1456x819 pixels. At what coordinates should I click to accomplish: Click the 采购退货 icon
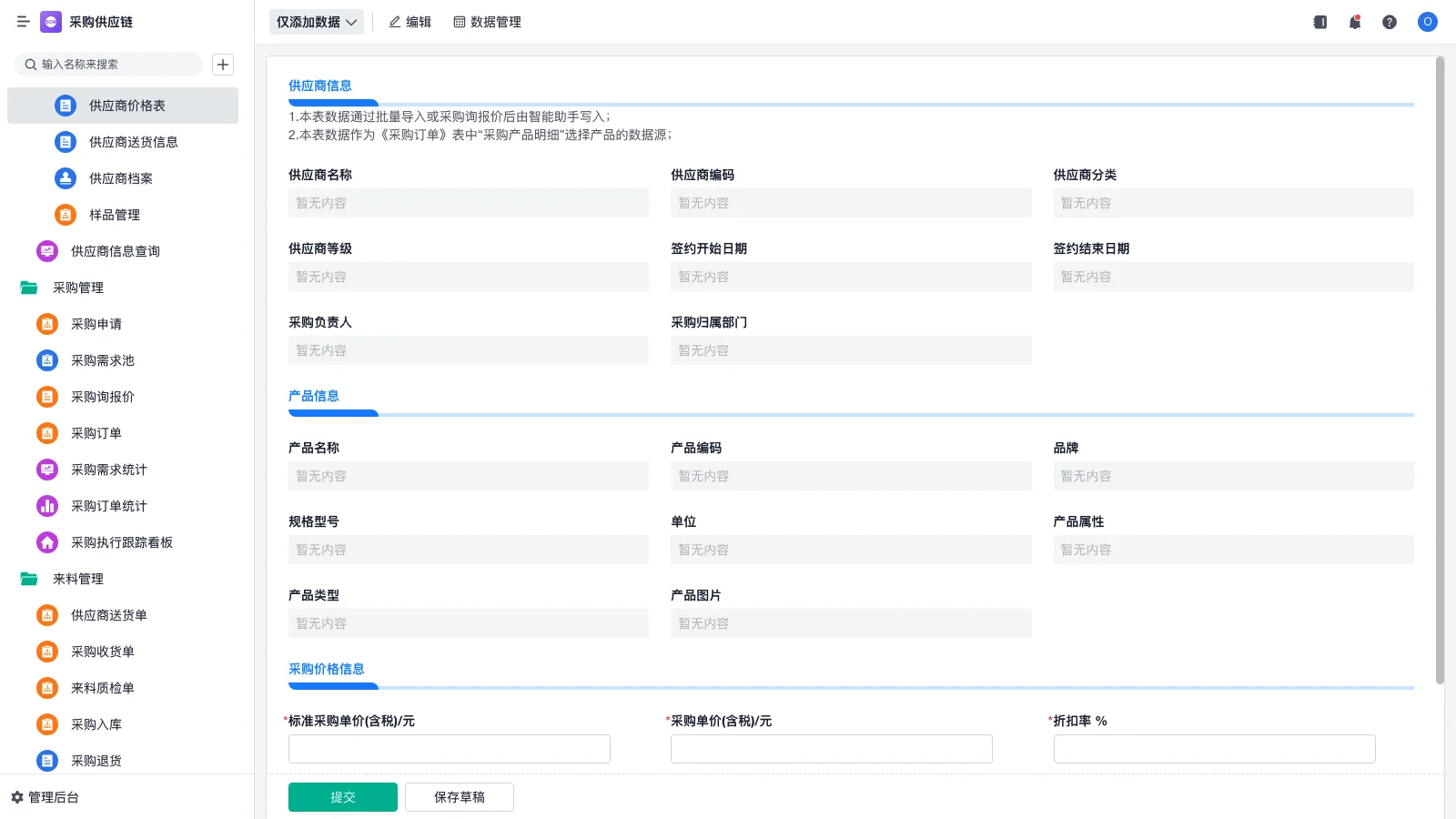click(x=47, y=761)
